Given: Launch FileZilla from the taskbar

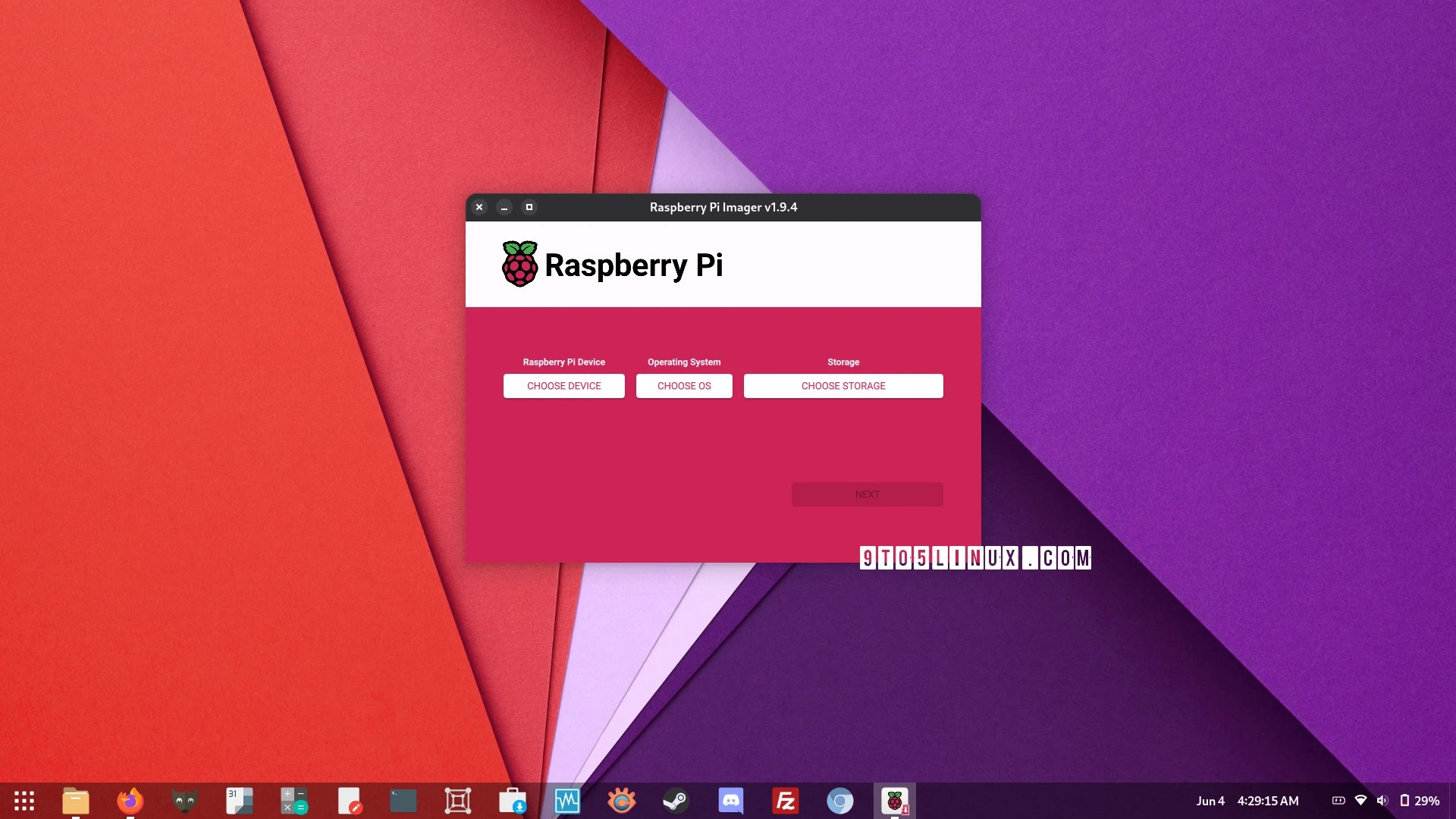Looking at the screenshot, I should [785, 801].
